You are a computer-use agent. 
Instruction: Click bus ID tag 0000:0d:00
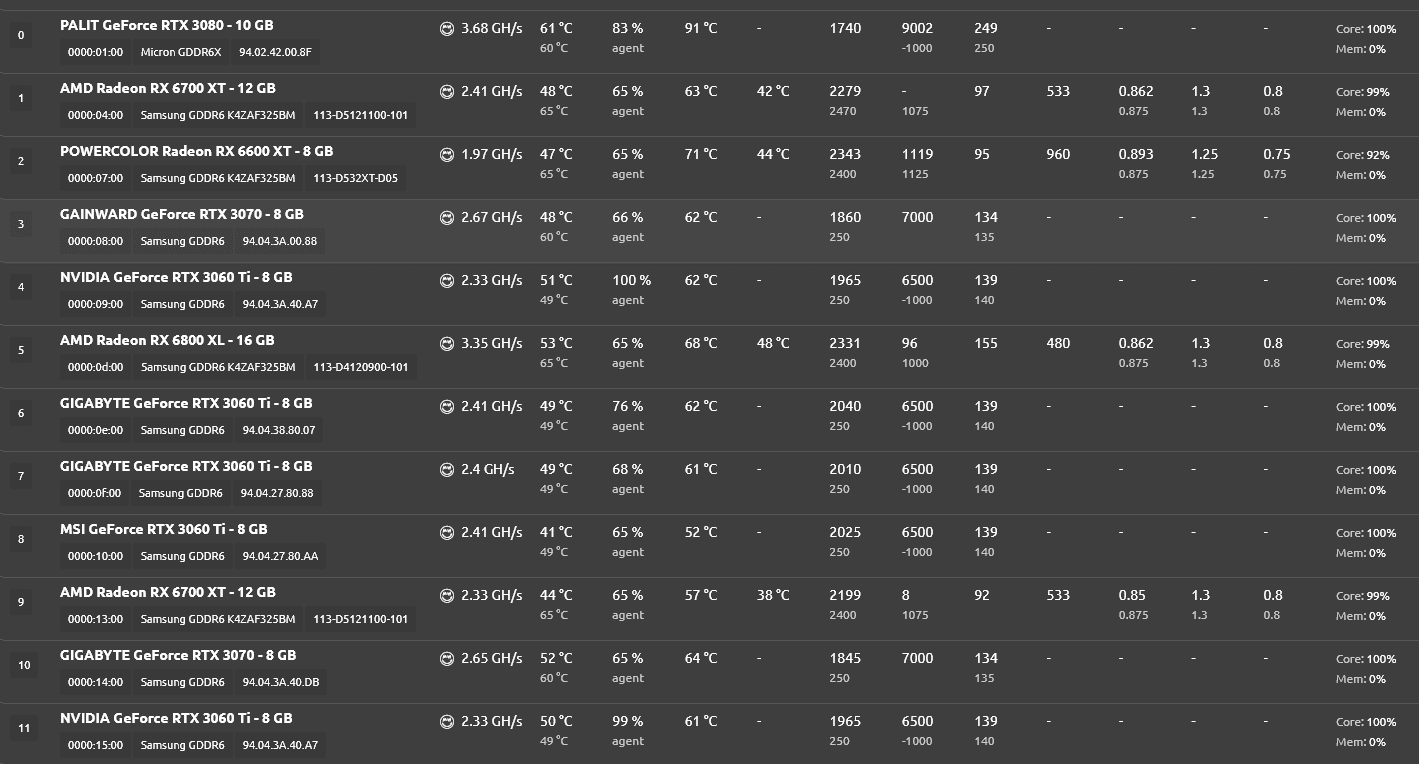(96, 367)
